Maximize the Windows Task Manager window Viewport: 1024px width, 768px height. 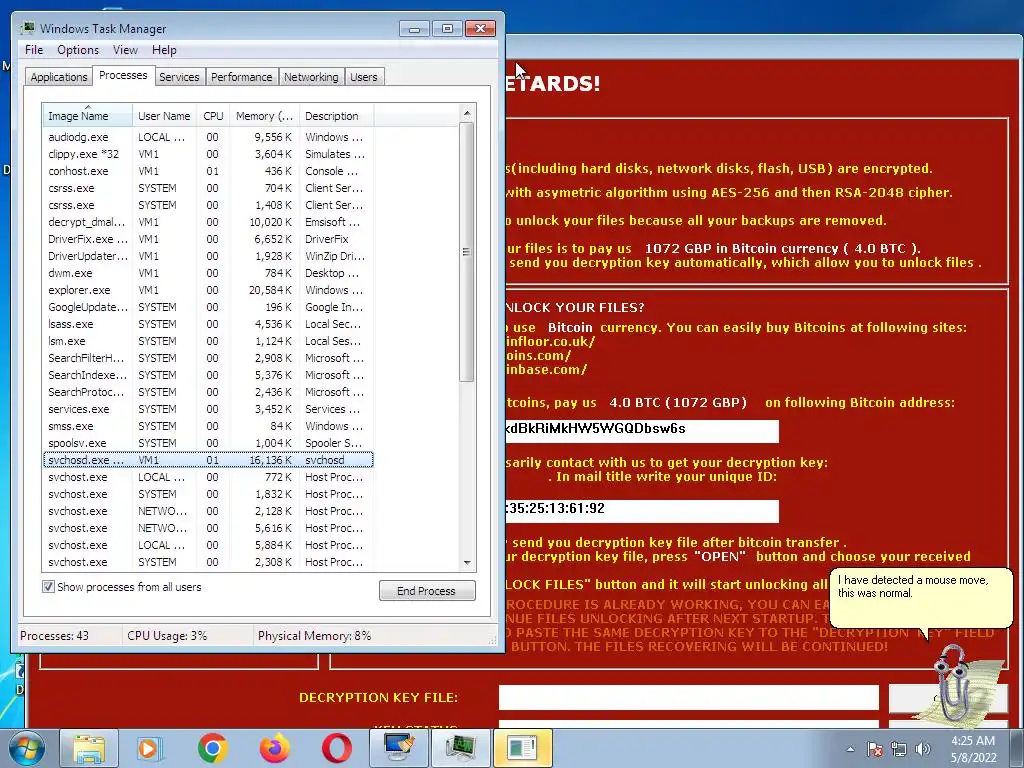447,29
